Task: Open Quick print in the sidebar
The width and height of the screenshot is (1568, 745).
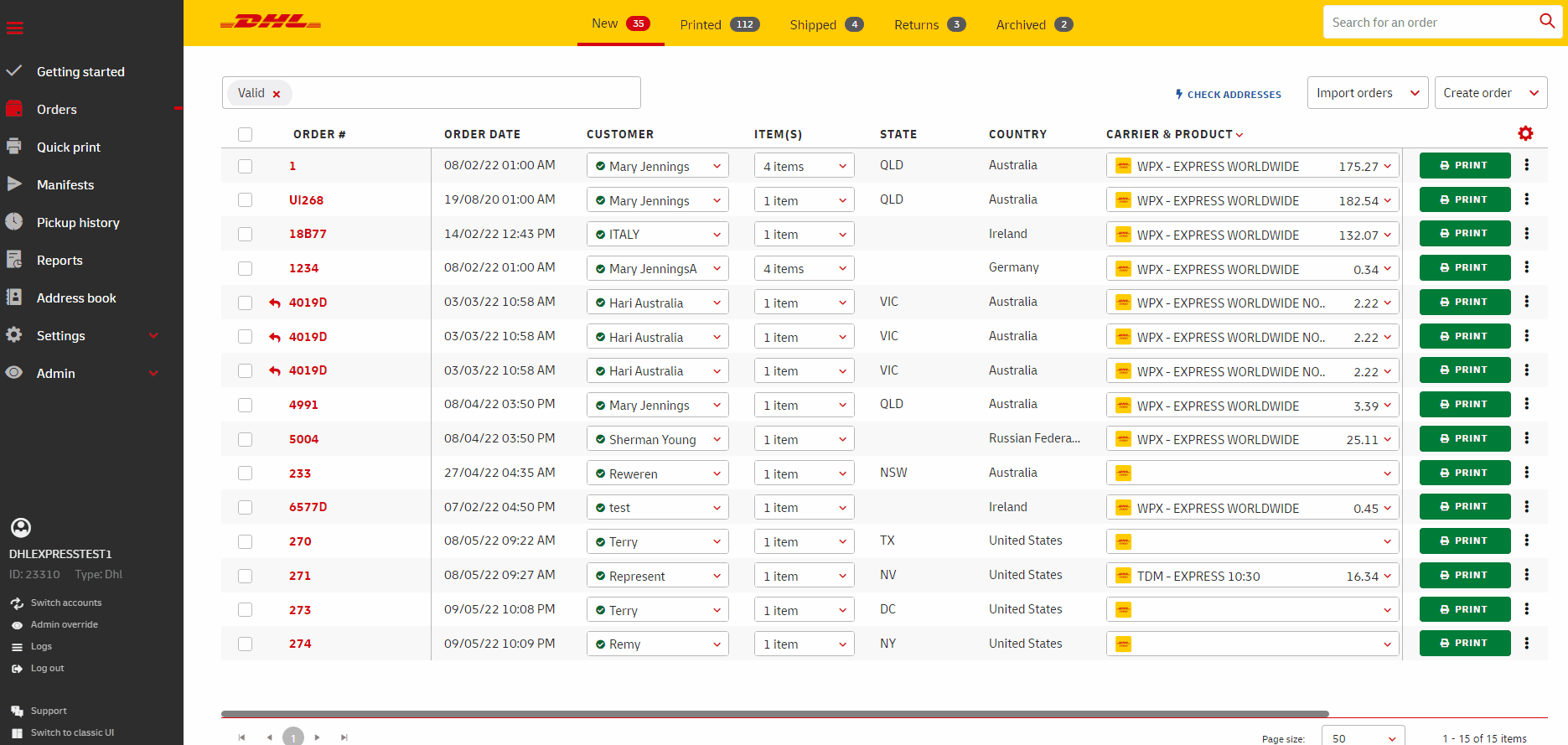Action: 69,147
